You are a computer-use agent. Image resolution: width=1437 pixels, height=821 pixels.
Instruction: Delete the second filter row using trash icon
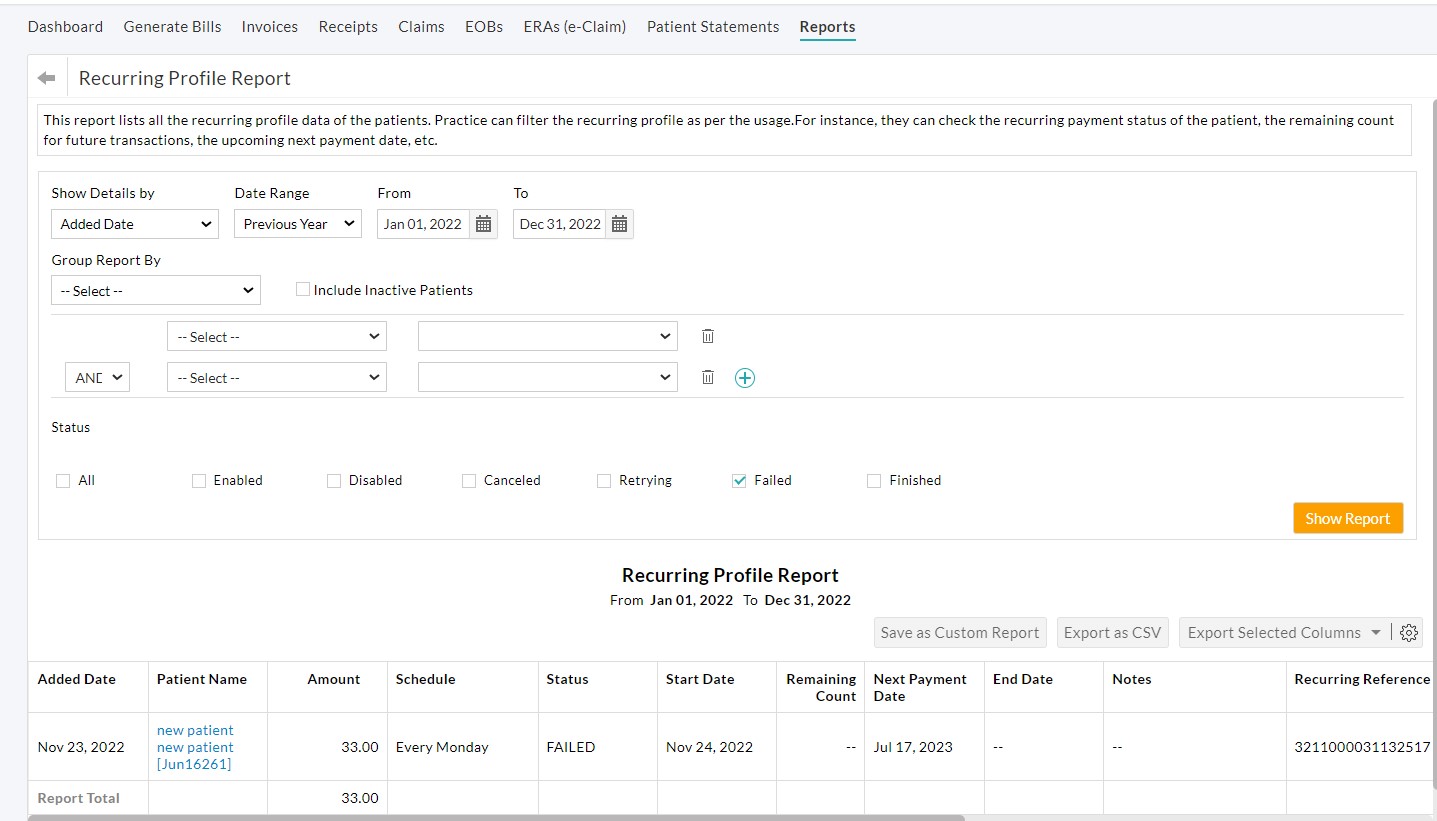point(707,377)
